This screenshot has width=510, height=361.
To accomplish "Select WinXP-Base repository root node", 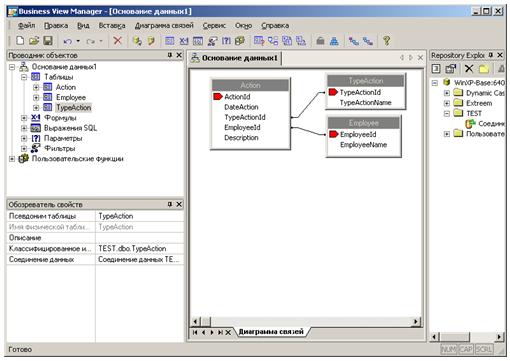I will (479, 83).
